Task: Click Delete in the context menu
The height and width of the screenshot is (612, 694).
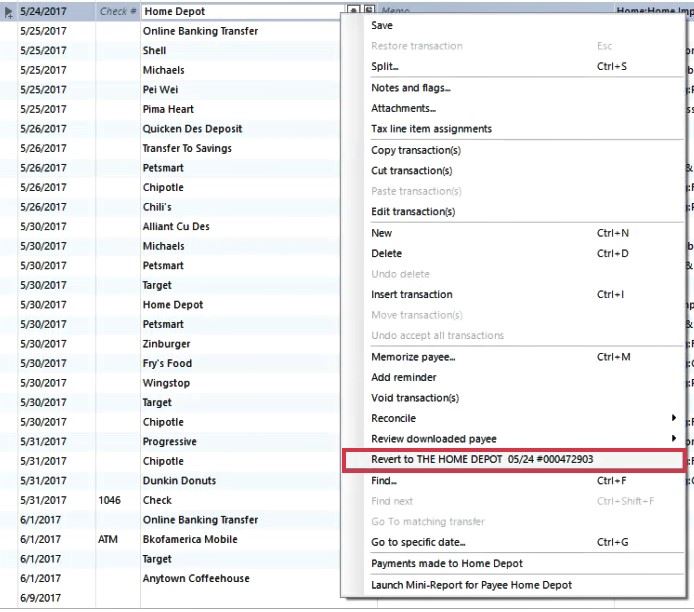Action: pos(386,253)
